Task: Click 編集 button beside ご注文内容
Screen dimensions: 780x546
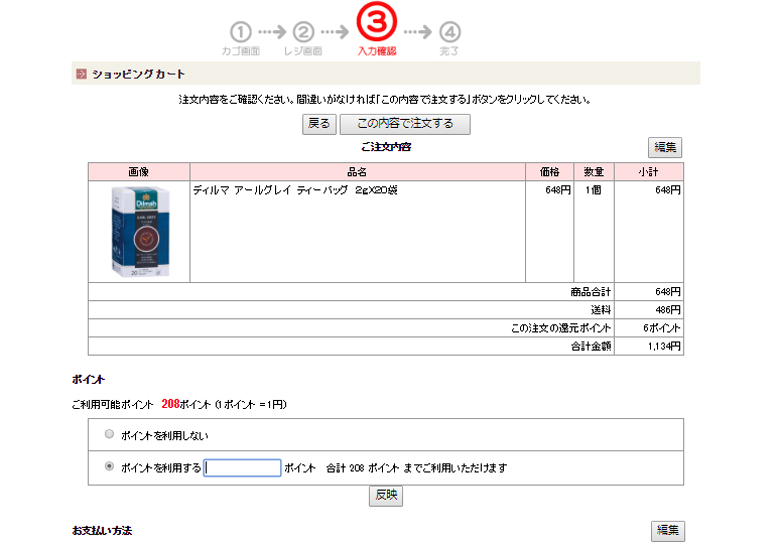Action: click(x=665, y=147)
